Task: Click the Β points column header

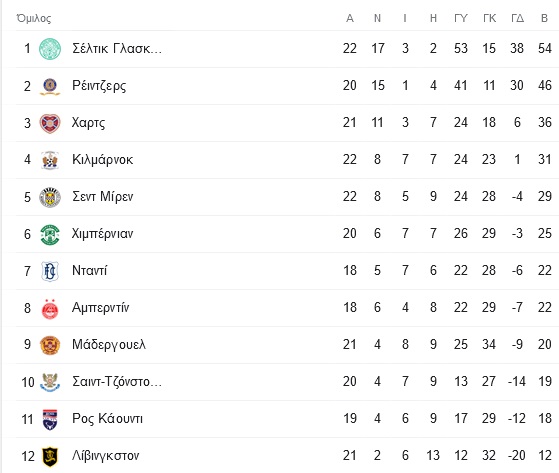Action: [544, 18]
